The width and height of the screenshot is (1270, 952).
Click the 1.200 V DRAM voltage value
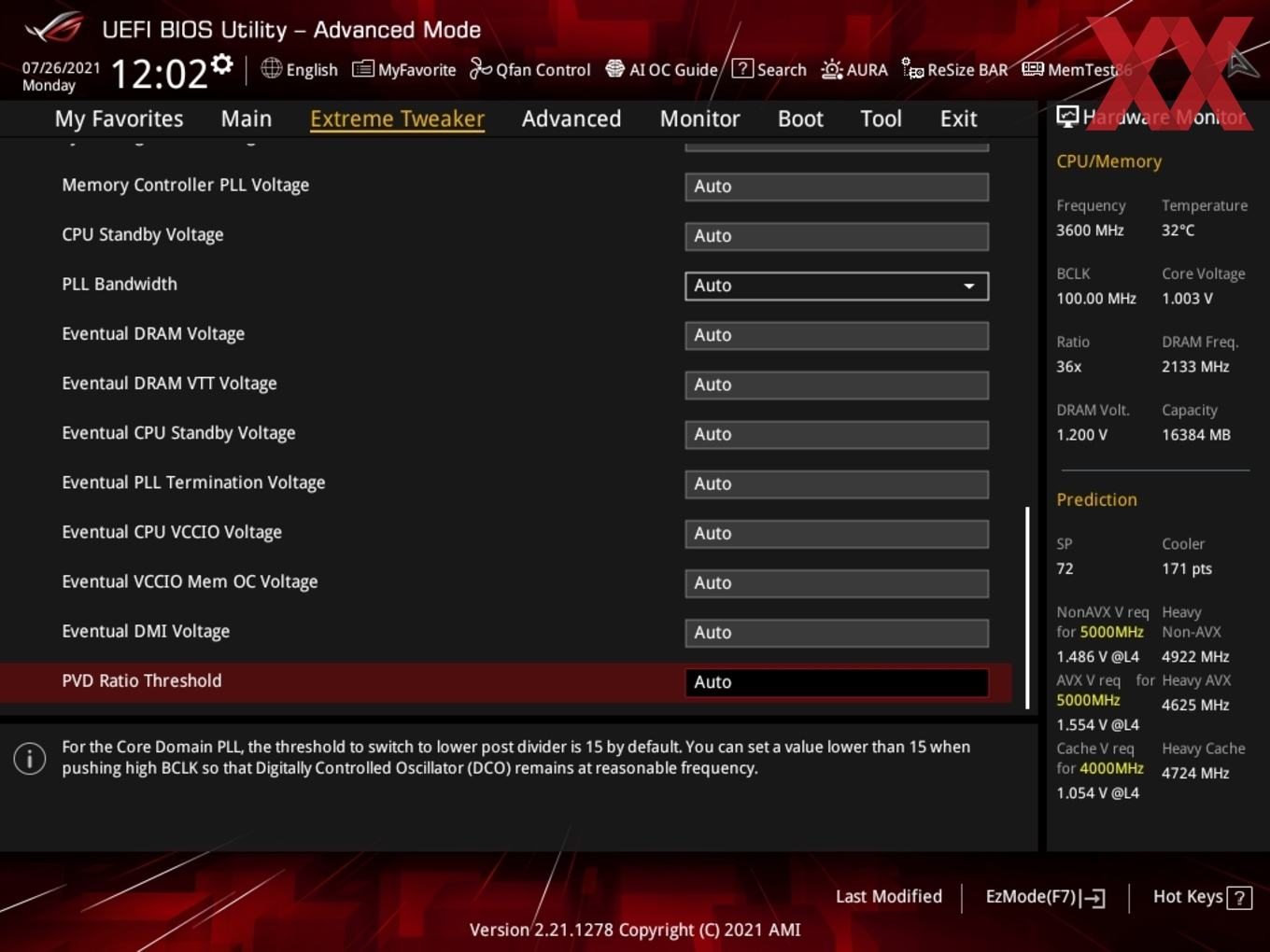tap(1081, 435)
